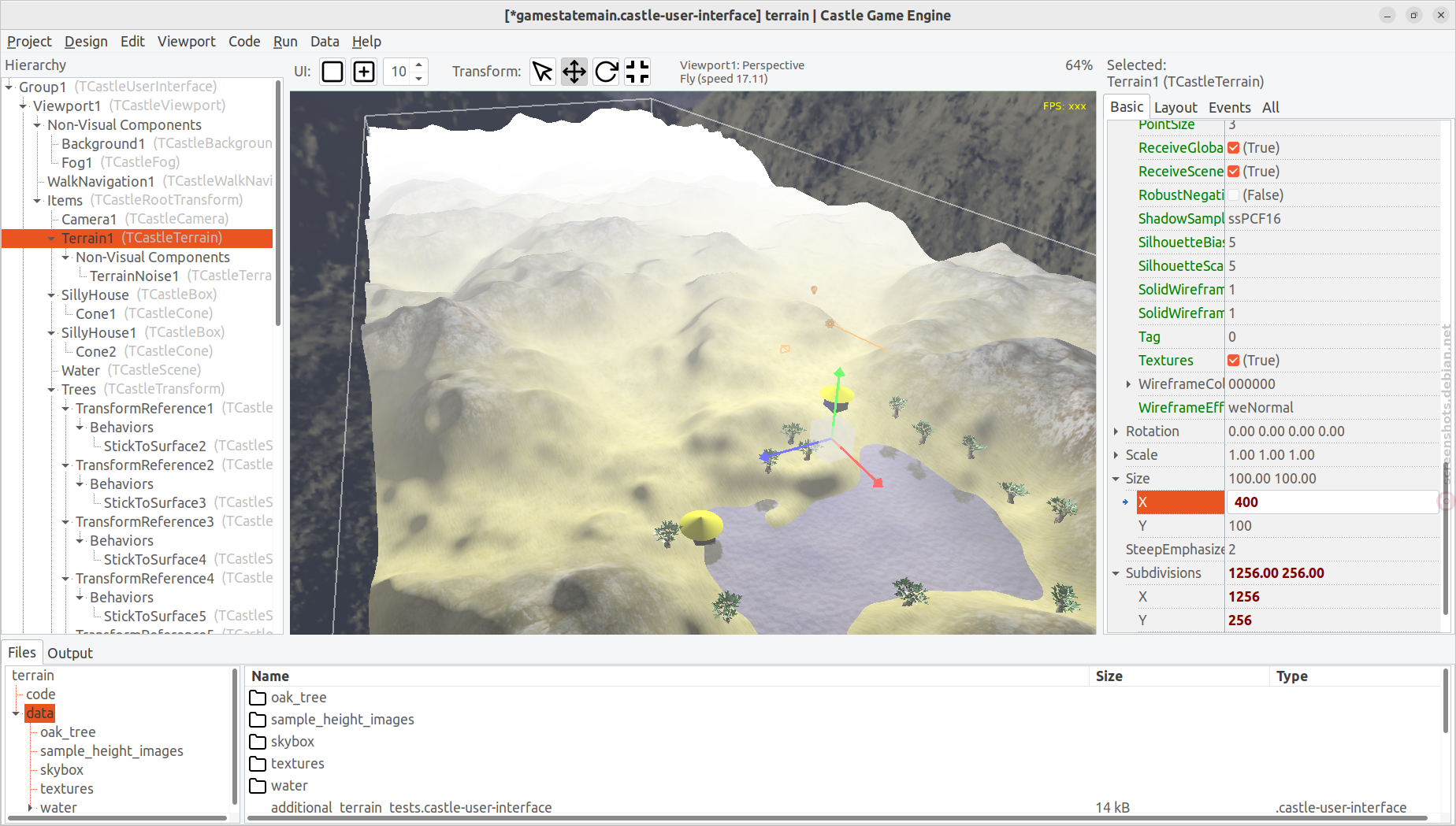Click the ShadowSampling ssPCF16 value
This screenshot has width=1456, height=826.
tap(1332, 219)
